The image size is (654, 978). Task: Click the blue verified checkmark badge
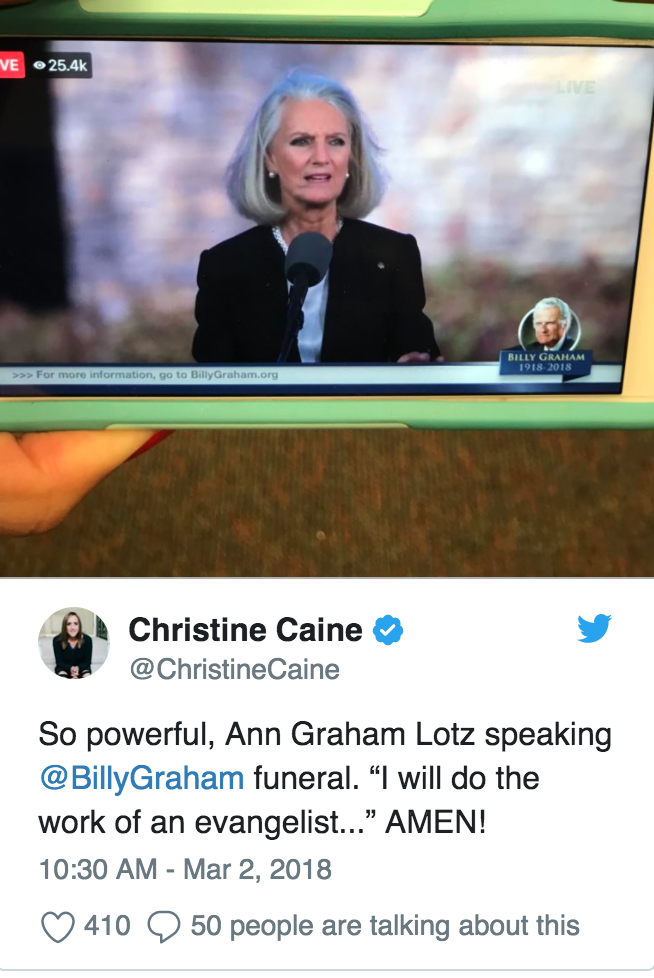click(388, 630)
